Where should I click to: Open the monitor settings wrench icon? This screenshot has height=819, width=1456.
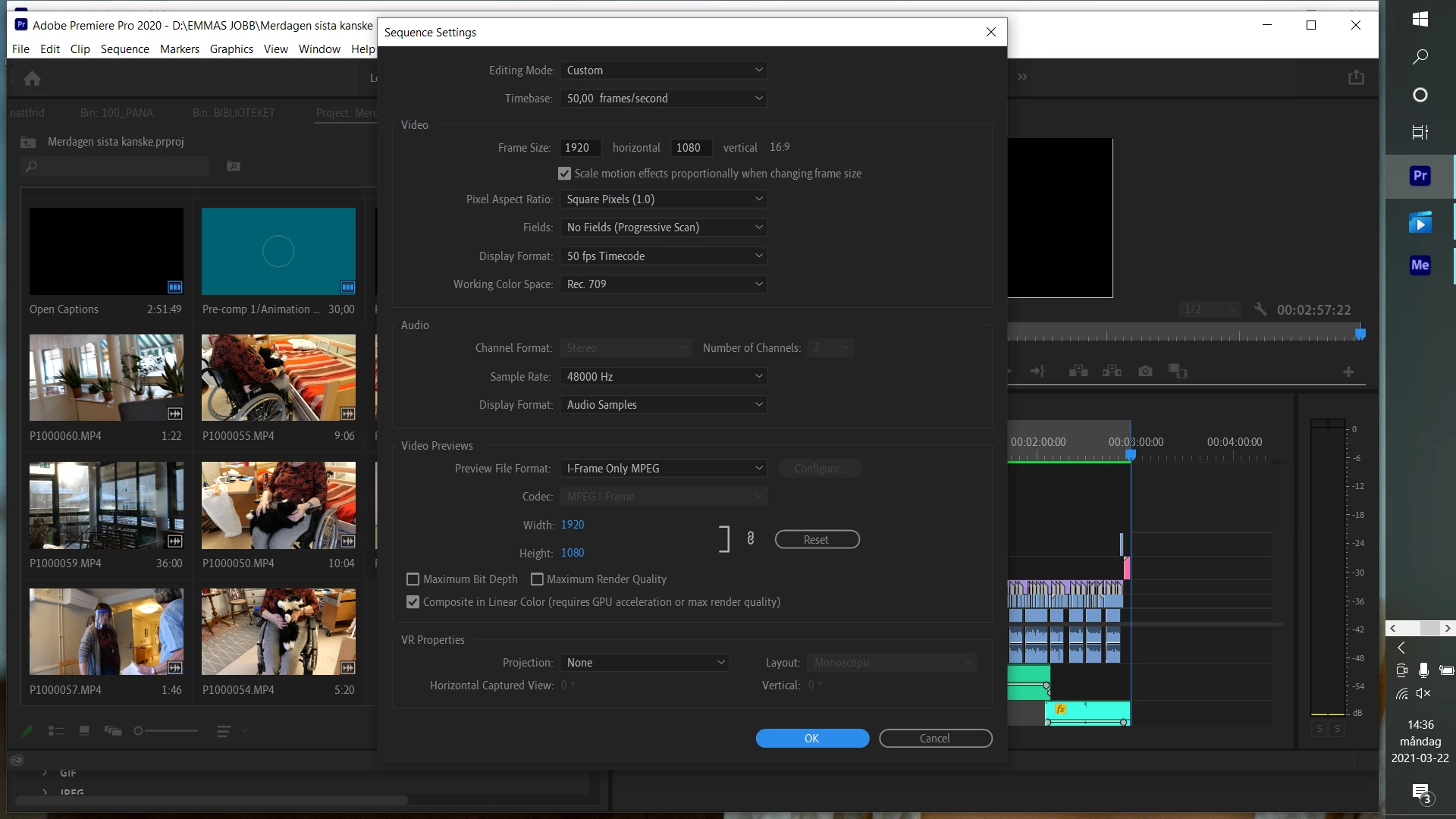(1260, 309)
